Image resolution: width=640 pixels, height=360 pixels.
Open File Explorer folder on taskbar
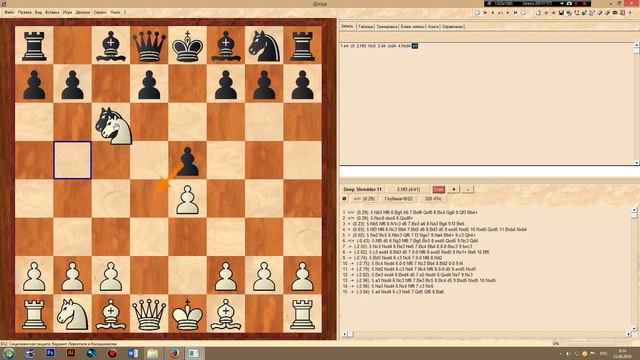pyautogui.click(x=153, y=353)
